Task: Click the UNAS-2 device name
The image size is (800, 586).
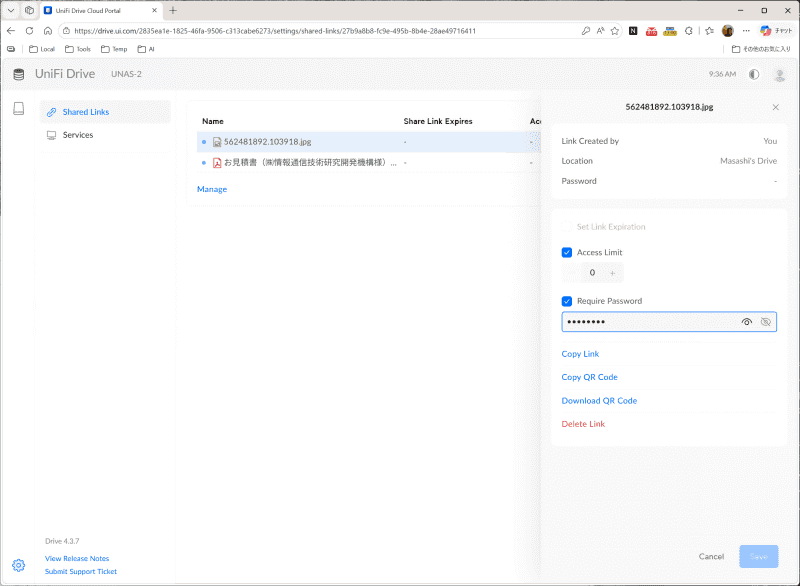Action: [126, 74]
